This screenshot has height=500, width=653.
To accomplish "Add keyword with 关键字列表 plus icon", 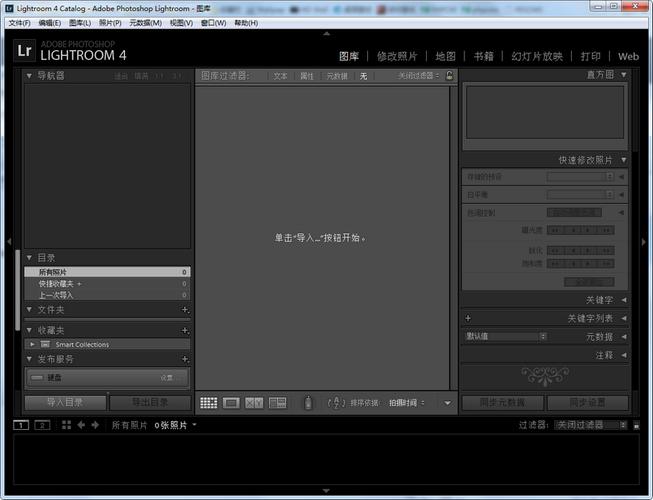I will pos(468,318).
